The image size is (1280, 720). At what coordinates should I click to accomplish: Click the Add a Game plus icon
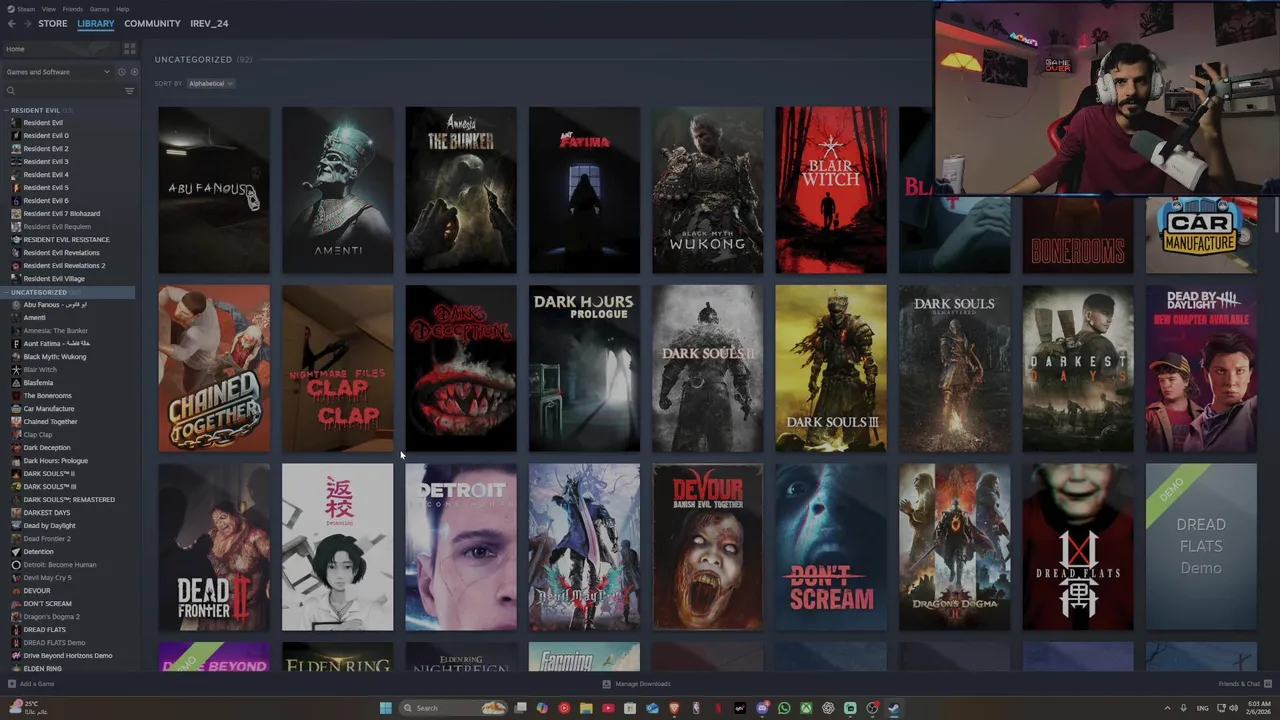(x=12, y=684)
